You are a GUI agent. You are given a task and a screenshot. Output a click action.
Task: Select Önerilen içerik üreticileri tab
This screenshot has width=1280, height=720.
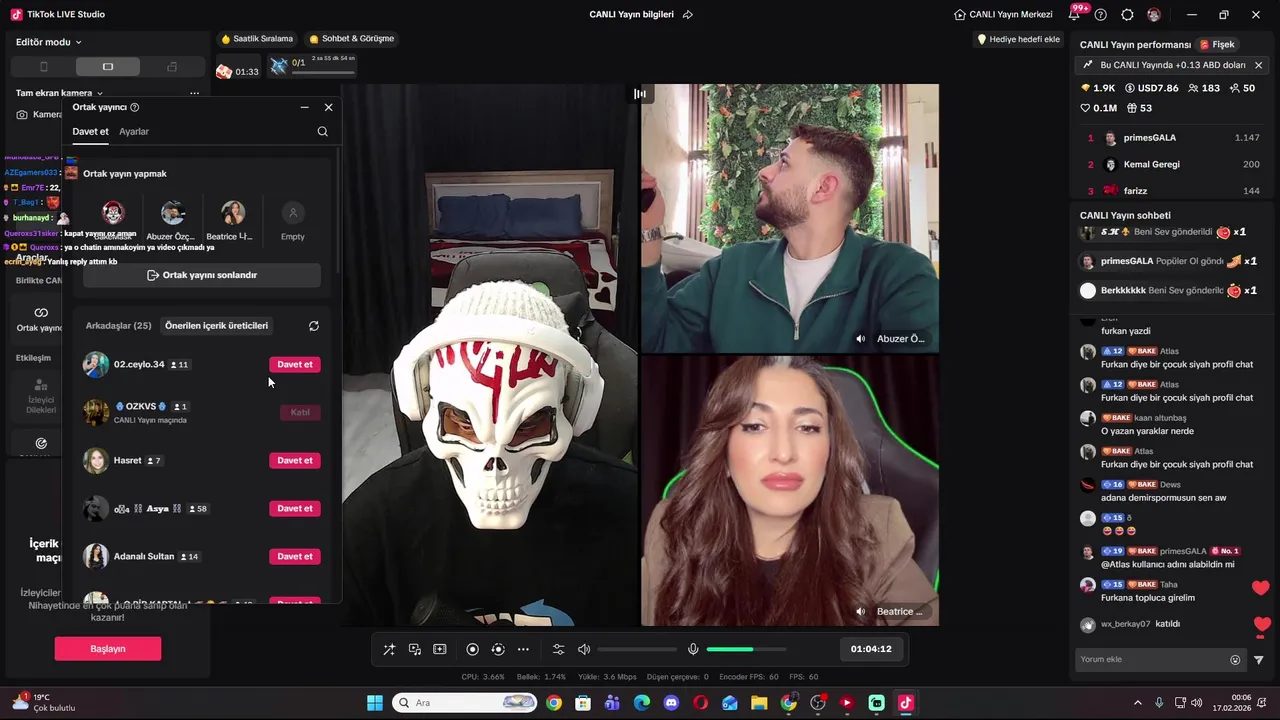[216, 326]
